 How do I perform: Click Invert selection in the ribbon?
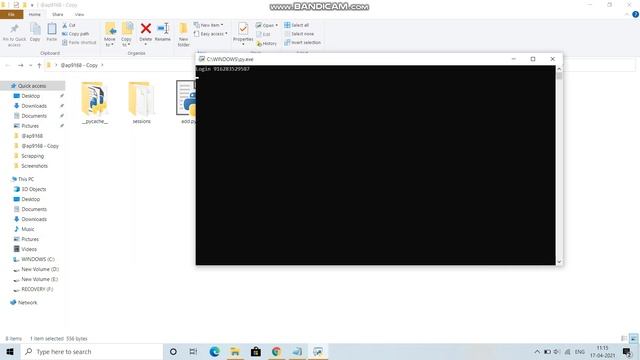click(x=302, y=42)
